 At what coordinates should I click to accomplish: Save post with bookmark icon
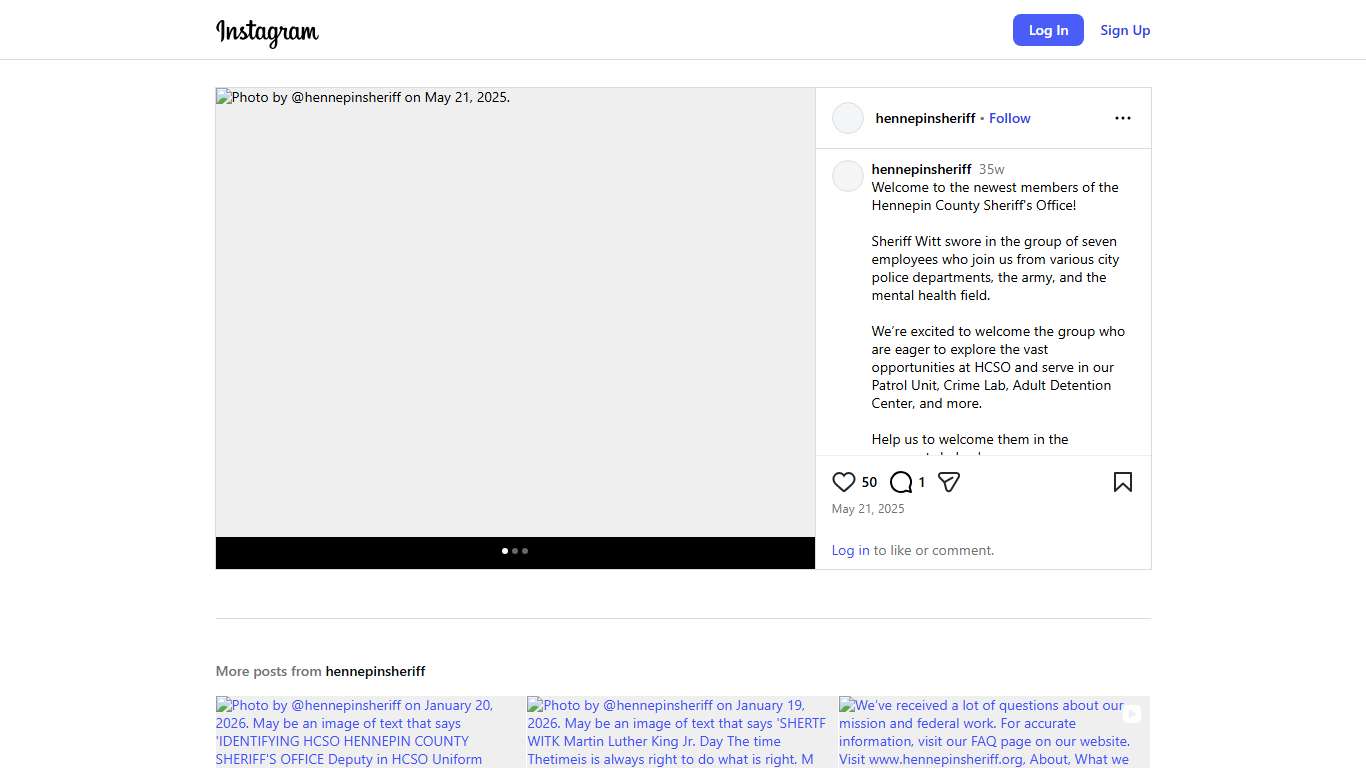coord(1122,482)
